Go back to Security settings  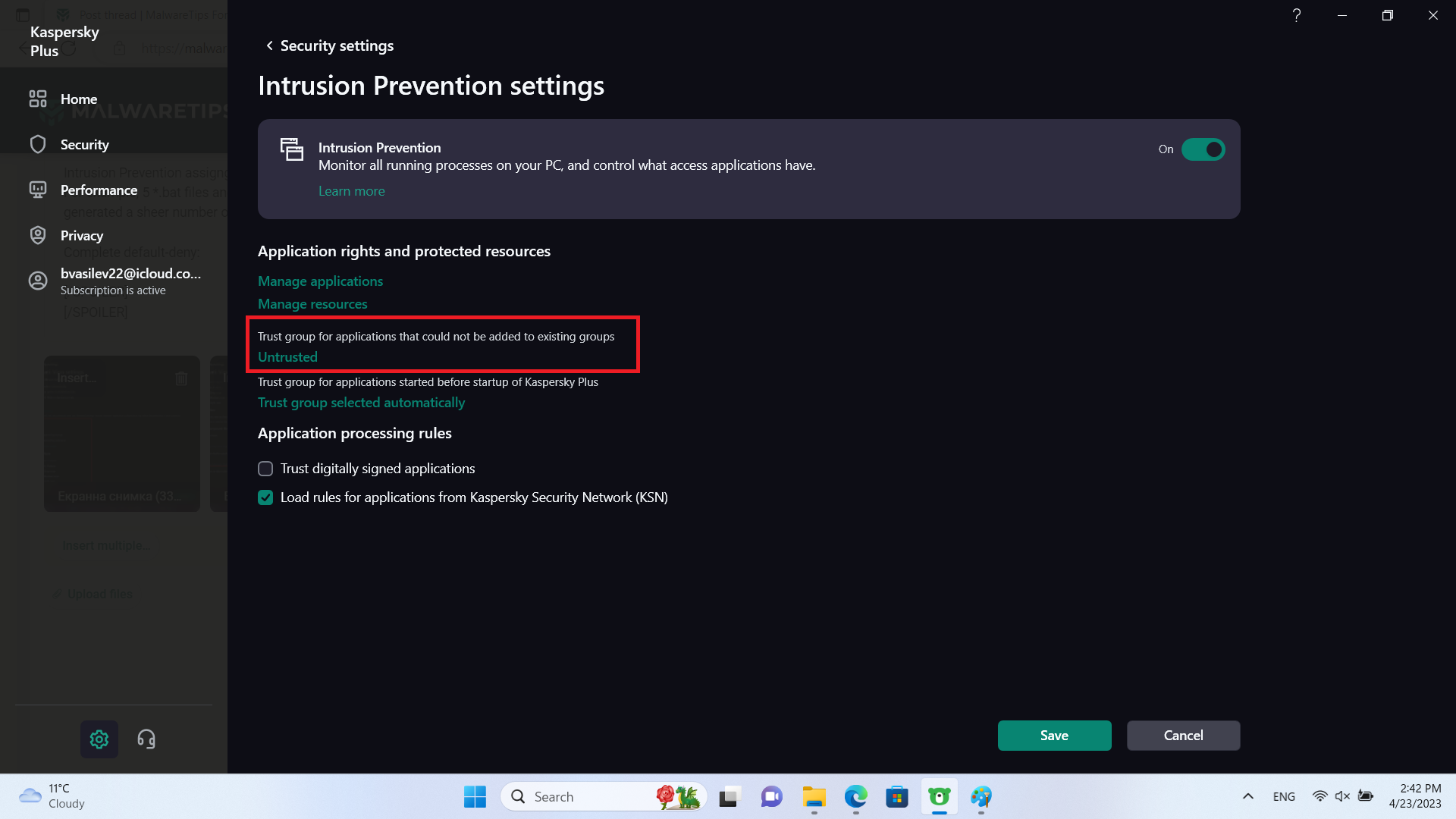pos(329,45)
